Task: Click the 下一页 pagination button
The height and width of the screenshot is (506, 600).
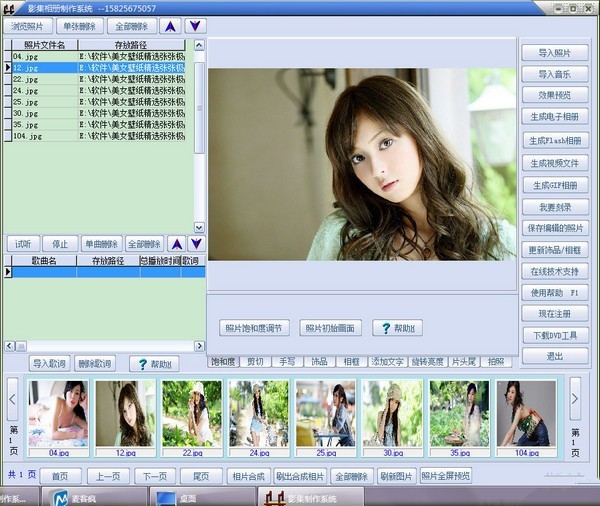Action: [x=154, y=476]
